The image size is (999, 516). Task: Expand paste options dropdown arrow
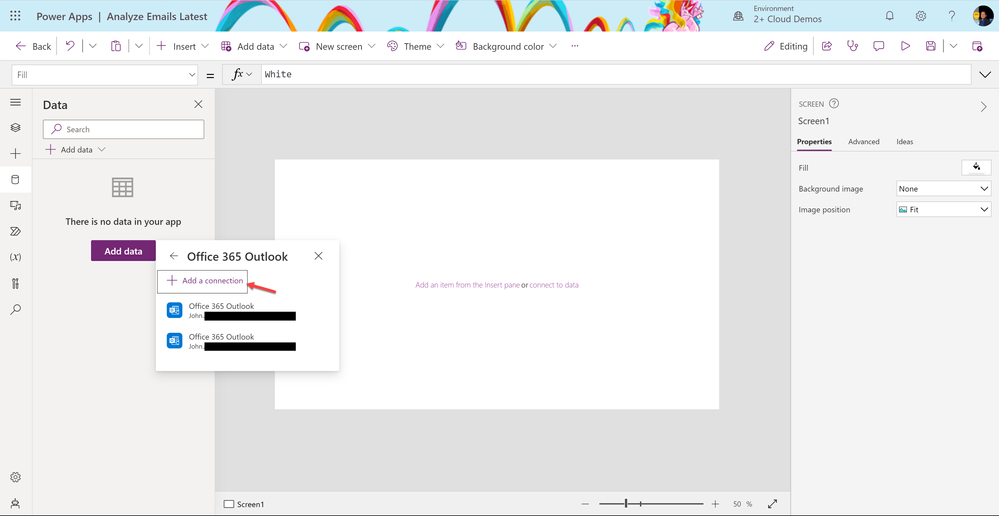point(138,46)
